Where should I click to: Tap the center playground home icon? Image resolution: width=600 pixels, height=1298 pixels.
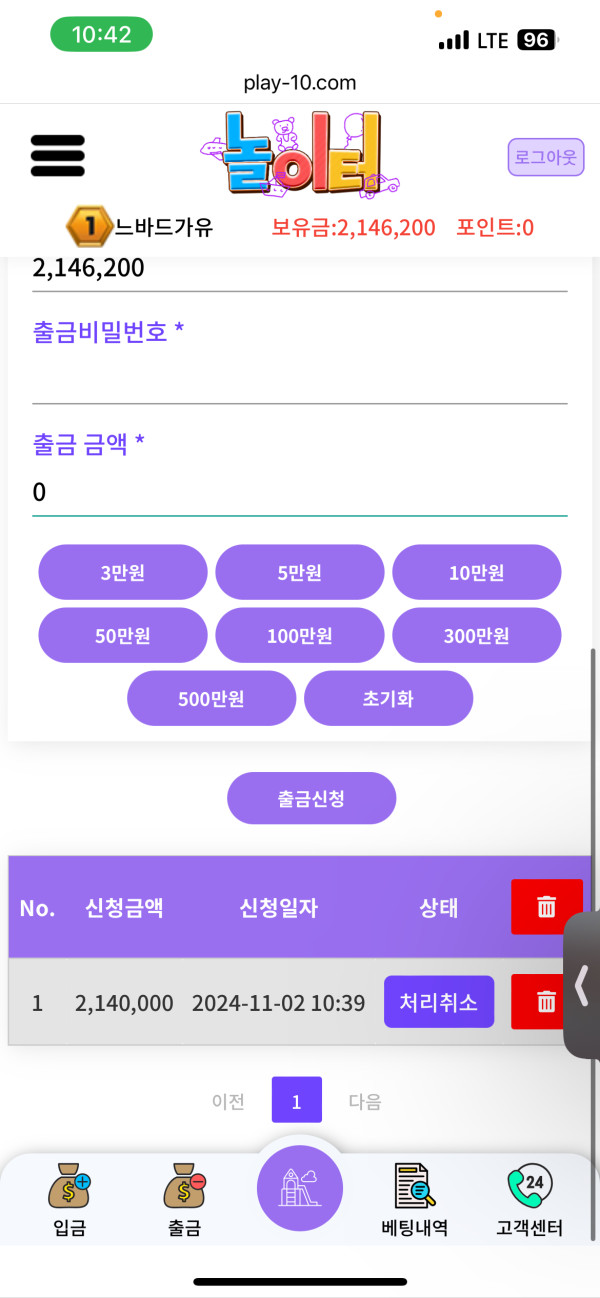pos(300,1188)
